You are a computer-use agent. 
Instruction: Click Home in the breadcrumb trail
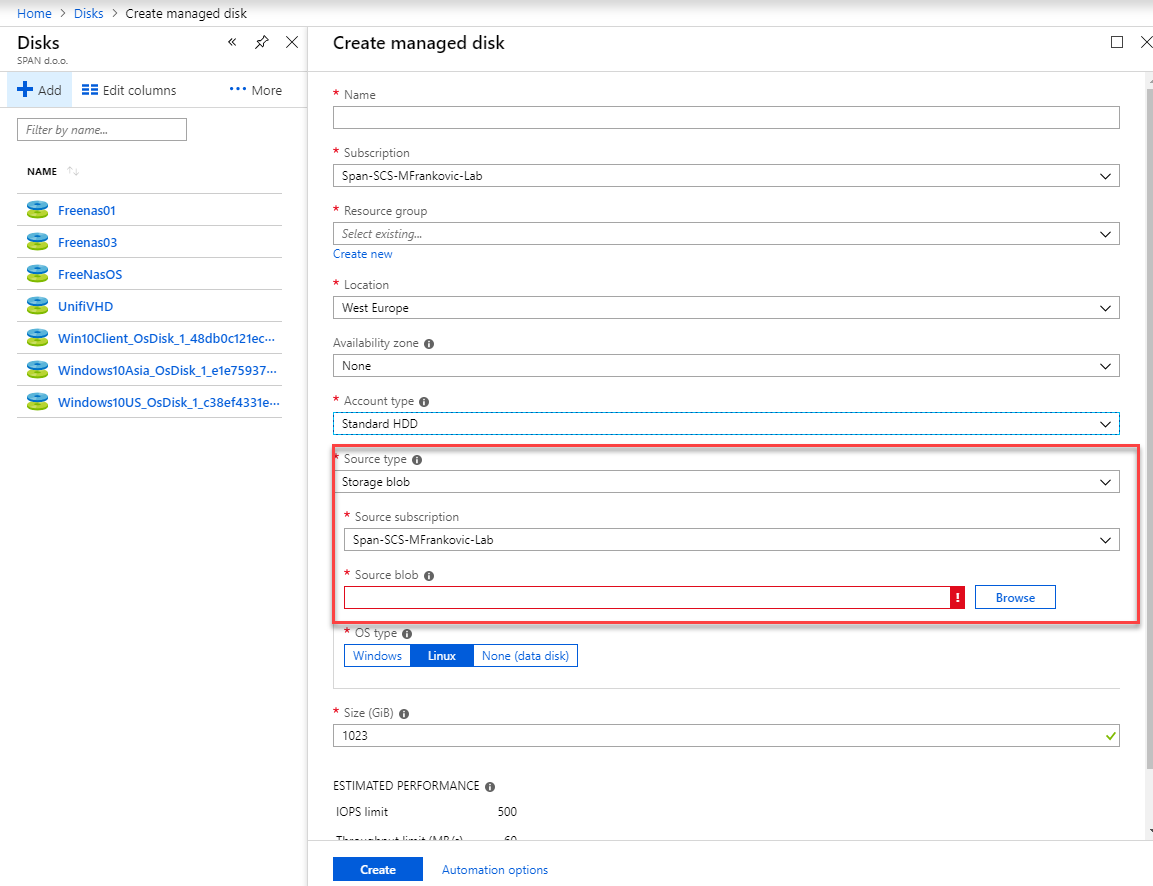tap(35, 13)
